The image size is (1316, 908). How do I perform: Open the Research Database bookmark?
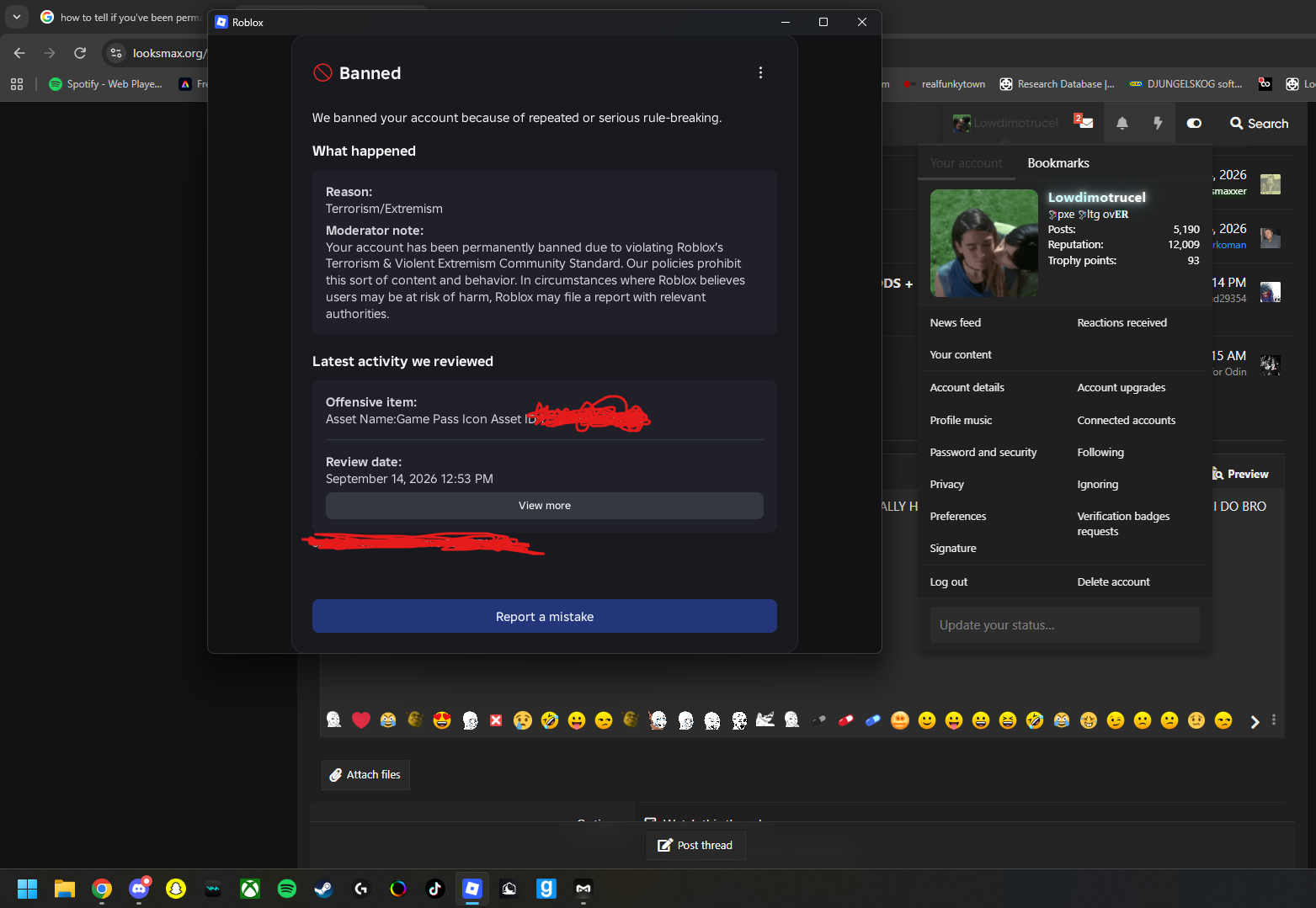pos(1058,84)
